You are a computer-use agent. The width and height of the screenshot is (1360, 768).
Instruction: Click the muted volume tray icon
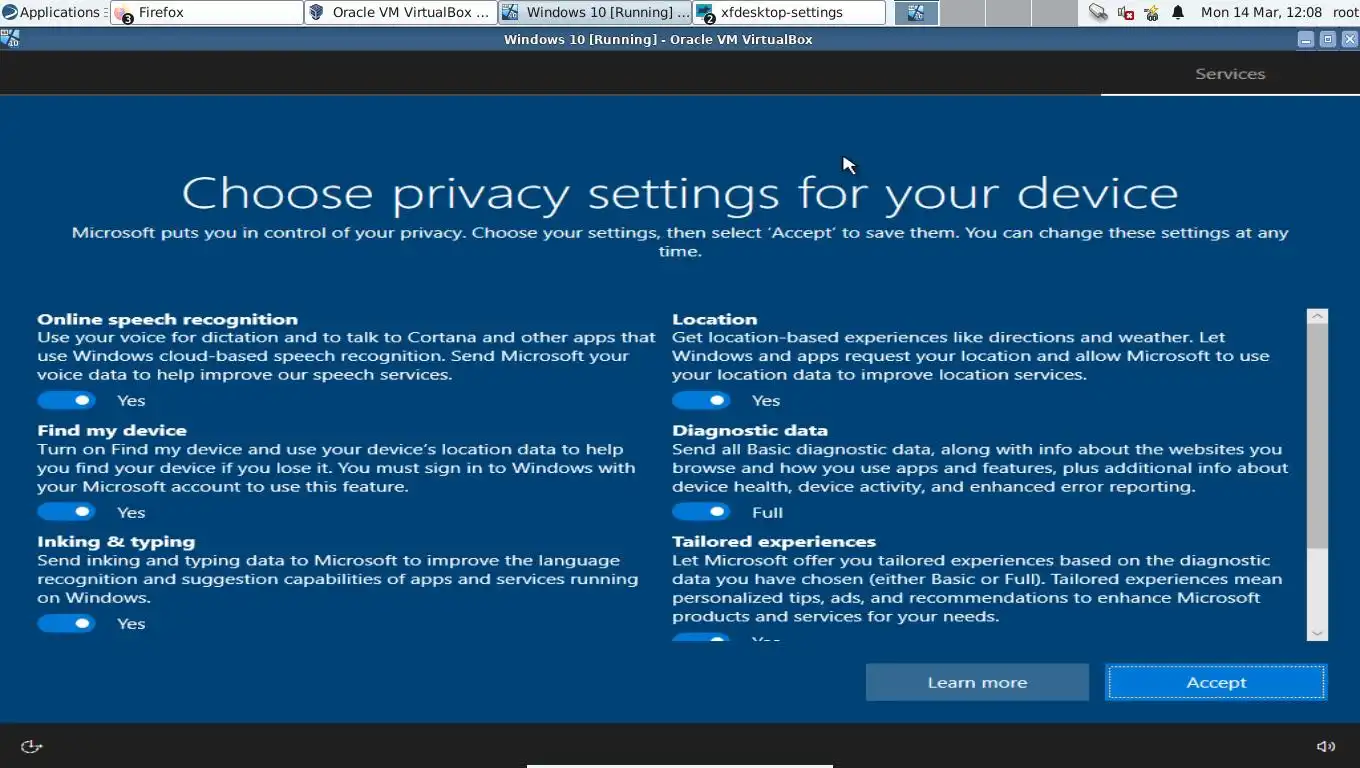(x=1125, y=12)
